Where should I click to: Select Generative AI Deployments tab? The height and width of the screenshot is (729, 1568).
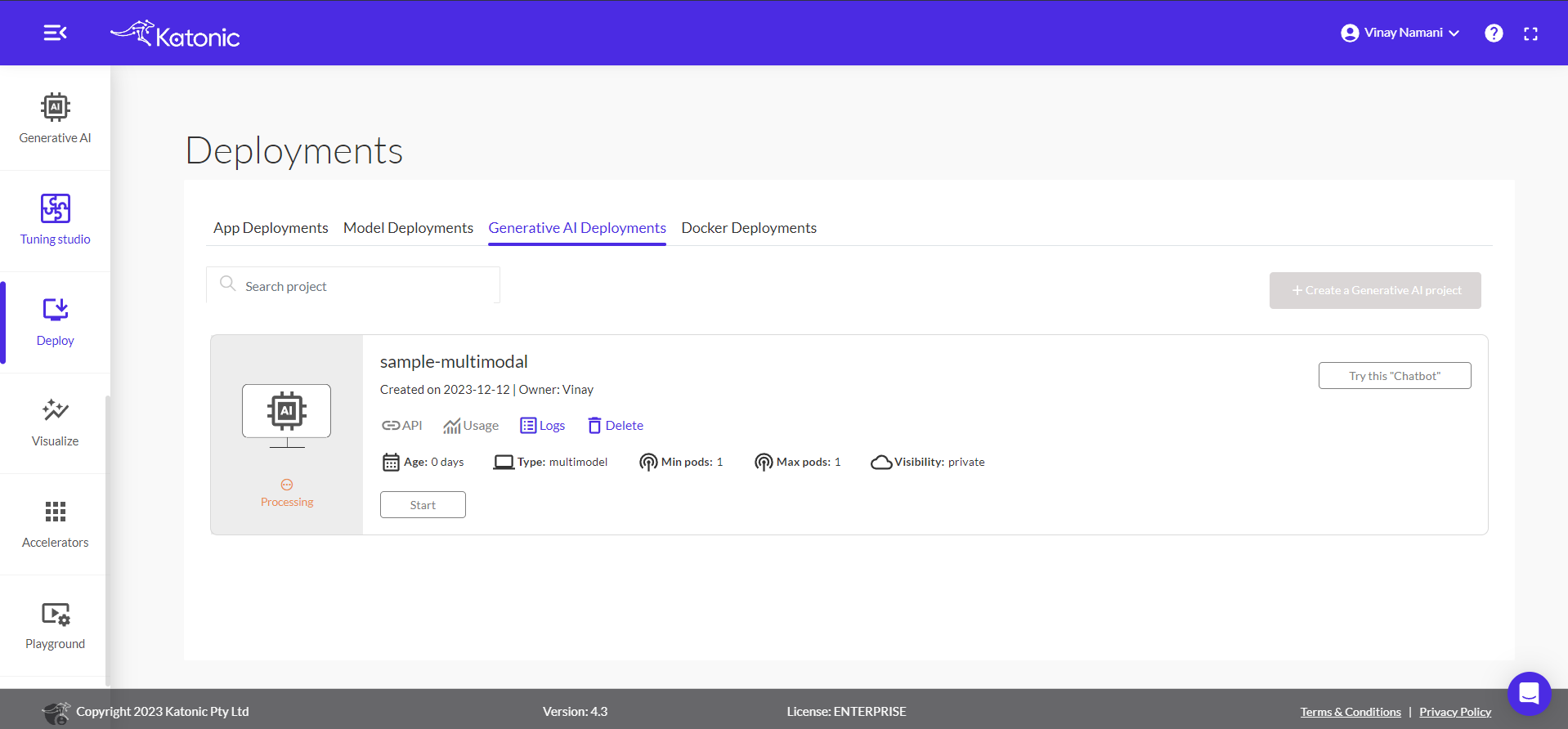point(577,228)
